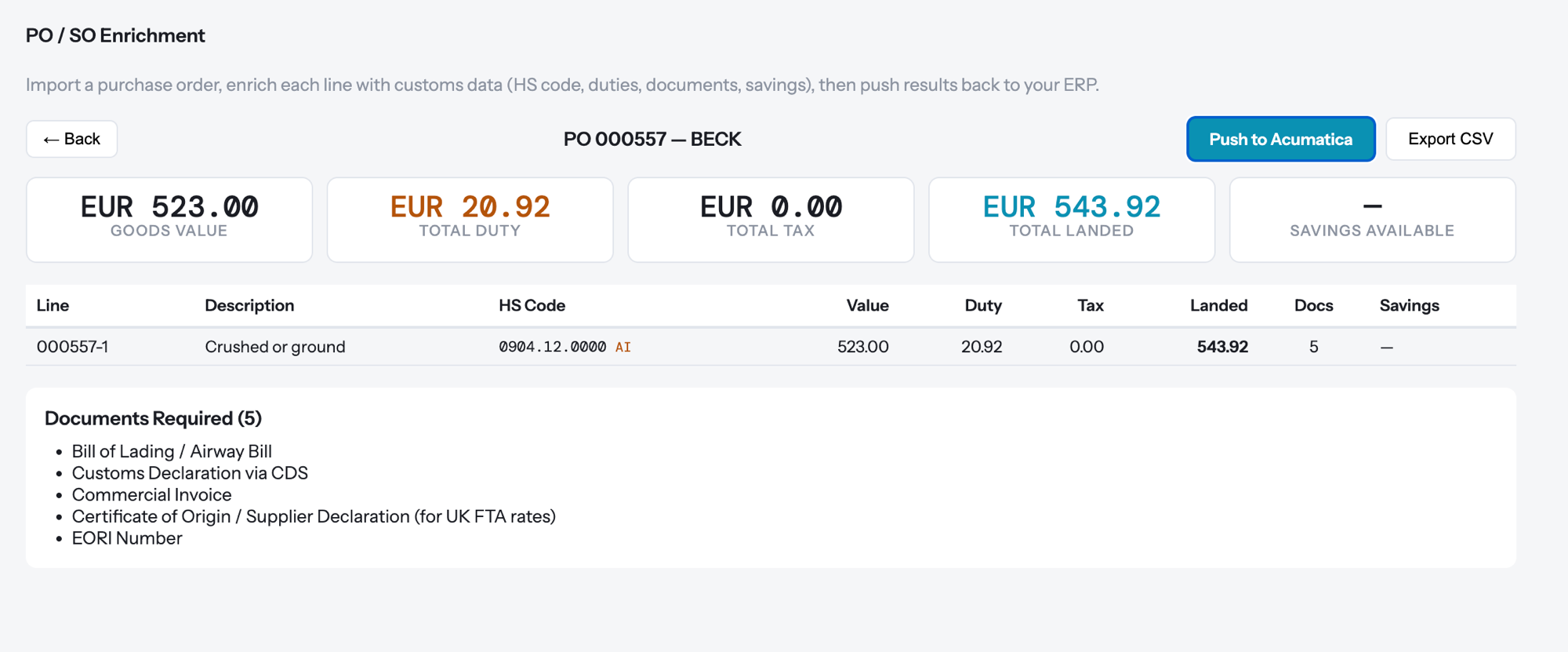The width and height of the screenshot is (1568, 652).
Task: Click the AI badge beside HS code
Action: tap(623, 347)
